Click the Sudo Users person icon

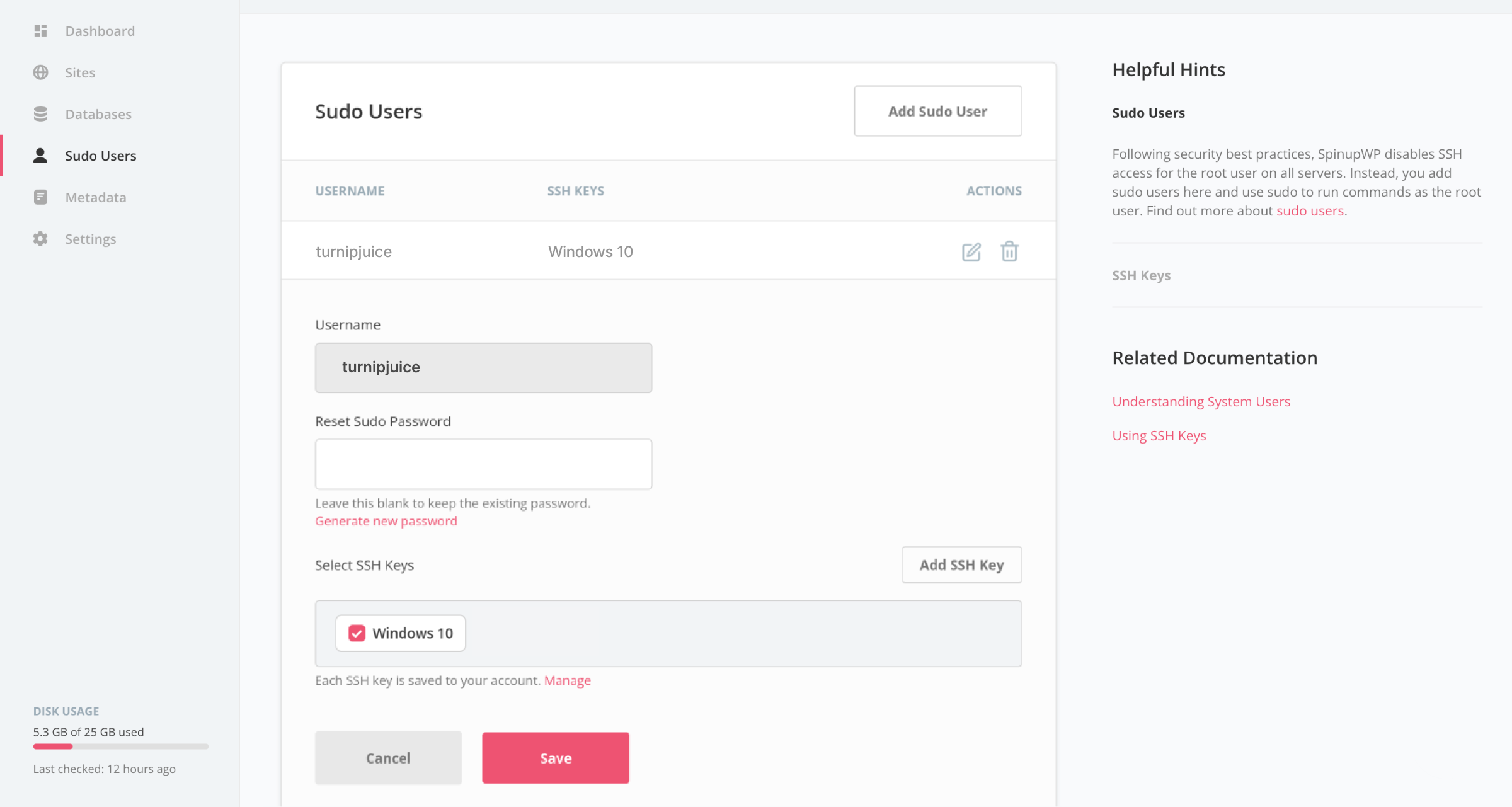(x=41, y=156)
